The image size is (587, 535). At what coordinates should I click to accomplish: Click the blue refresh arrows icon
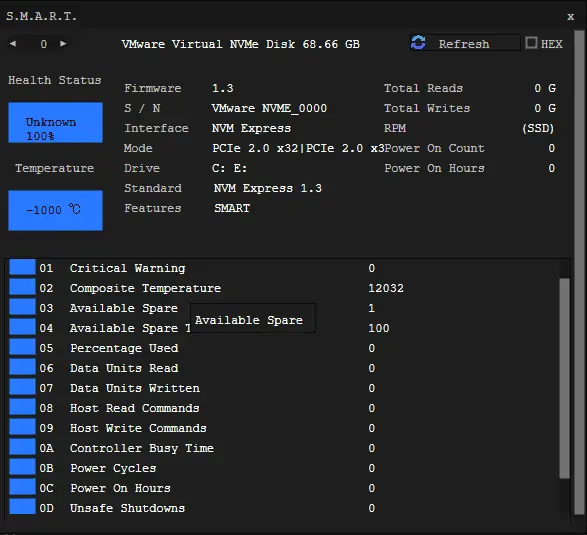[x=418, y=43]
